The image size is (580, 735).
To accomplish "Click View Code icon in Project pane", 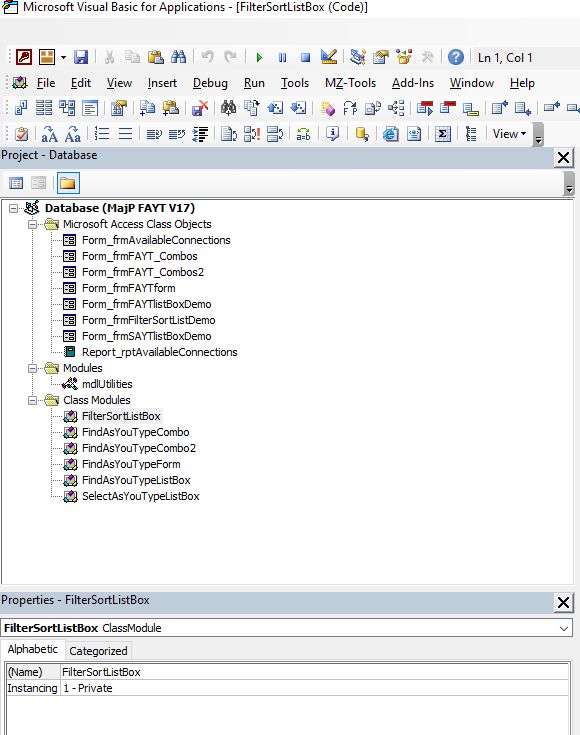I will [x=16, y=183].
